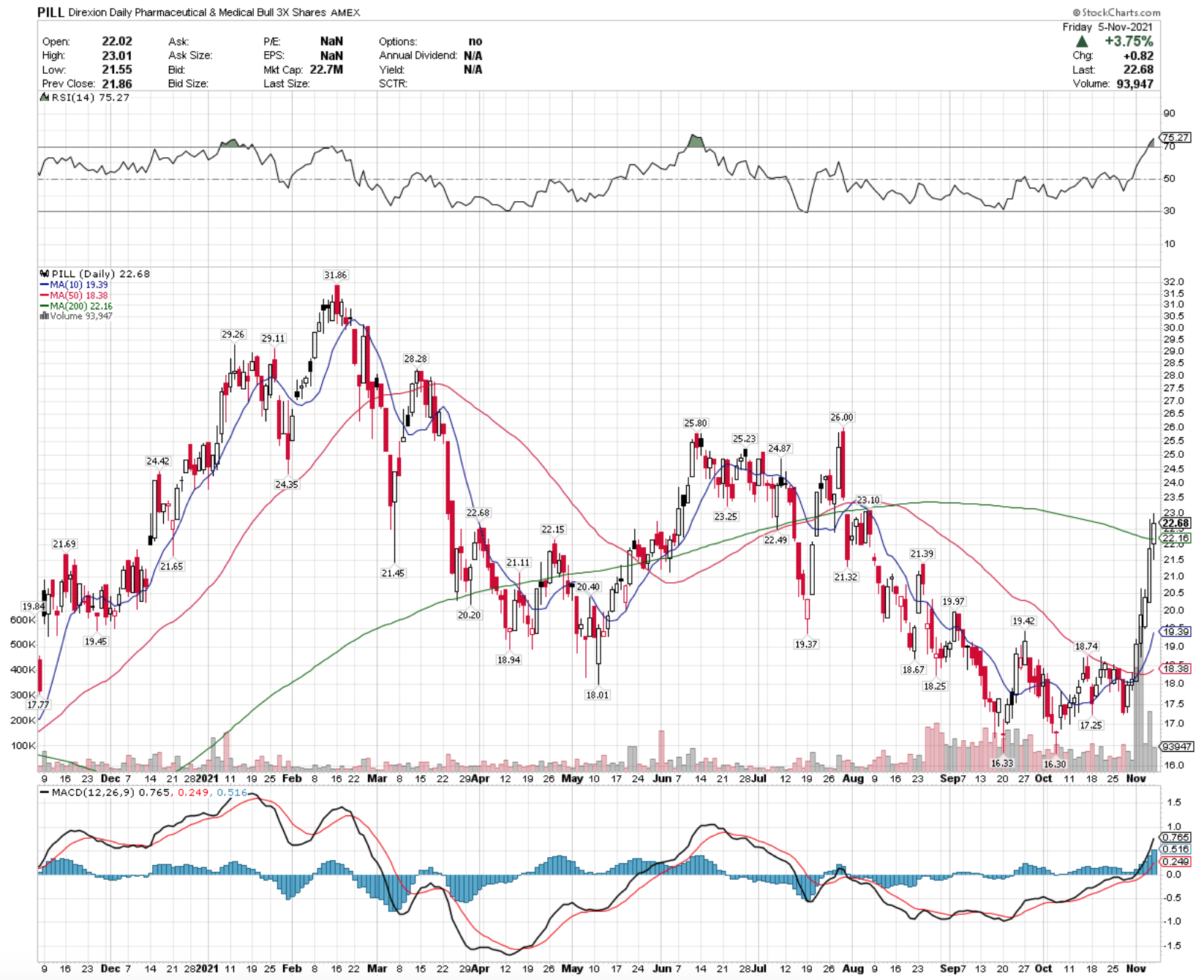
Task: Click the 17.77 starting price annotation
Action: (38, 704)
